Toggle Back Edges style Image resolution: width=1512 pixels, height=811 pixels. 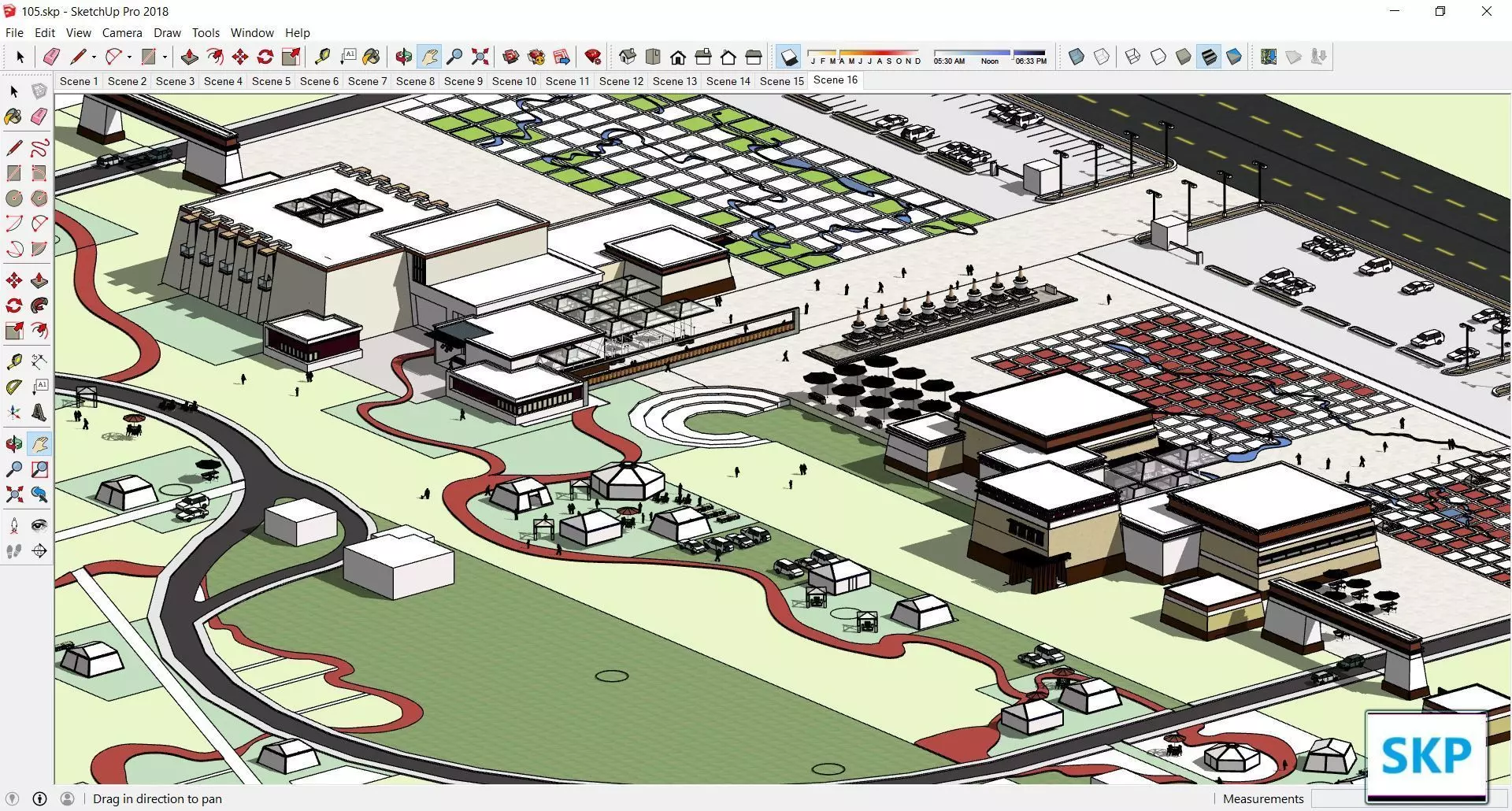click(1102, 57)
